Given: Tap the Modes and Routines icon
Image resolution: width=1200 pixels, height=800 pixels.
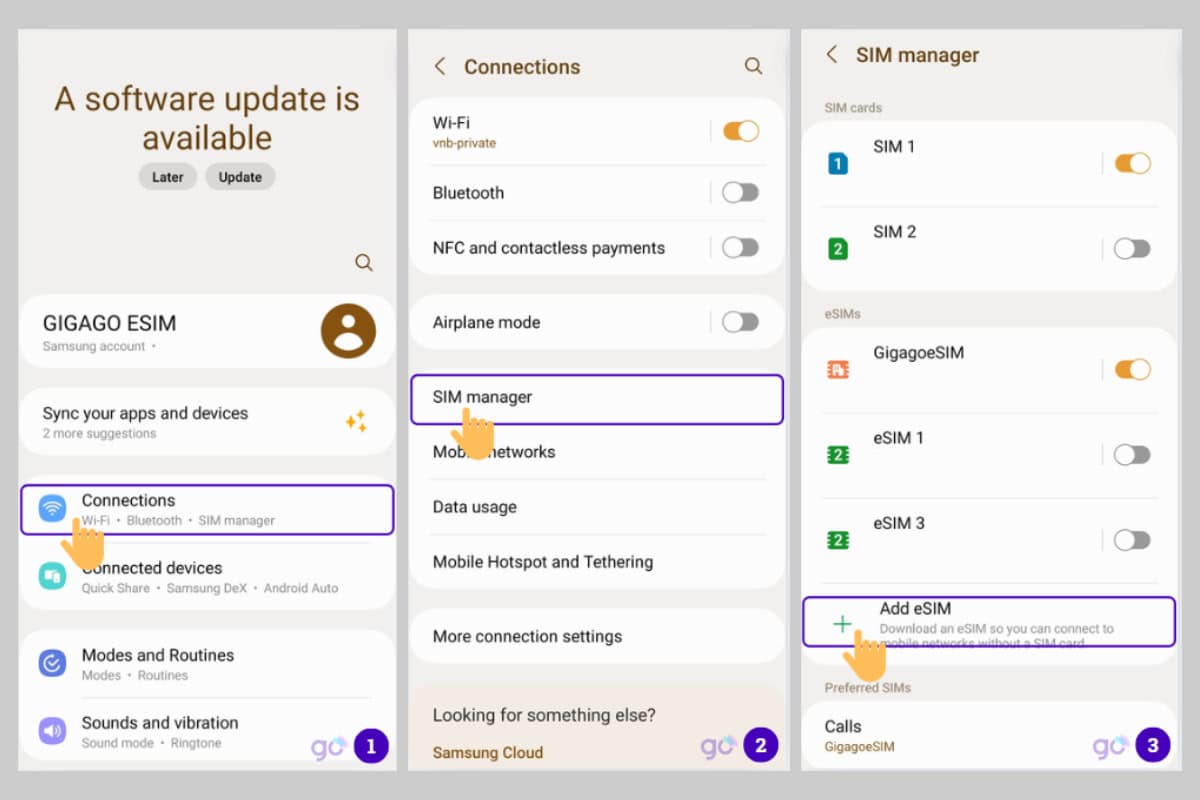Looking at the screenshot, I should [x=52, y=664].
